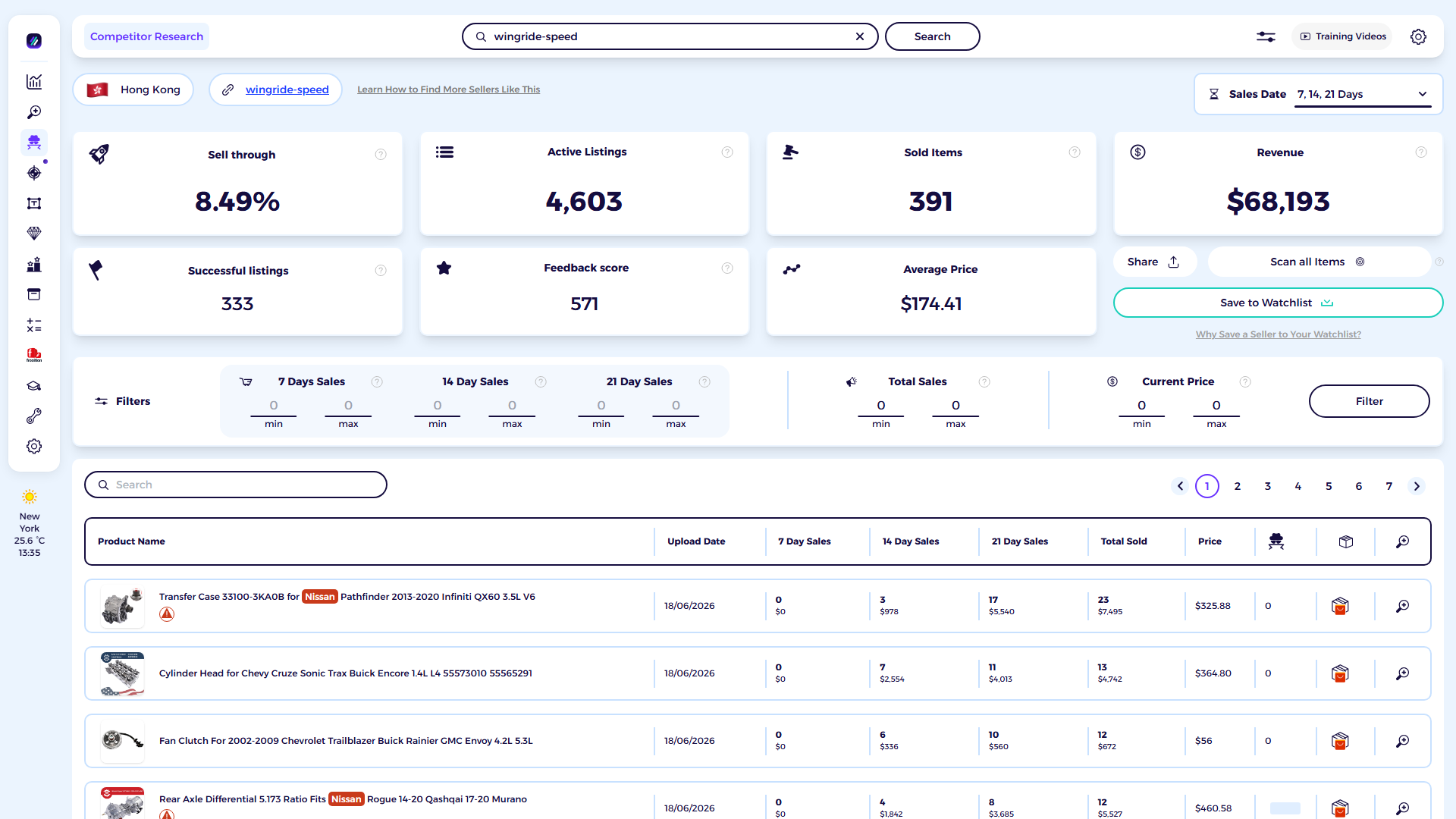Set 7 Days Sales min field

[x=274, y=406]
